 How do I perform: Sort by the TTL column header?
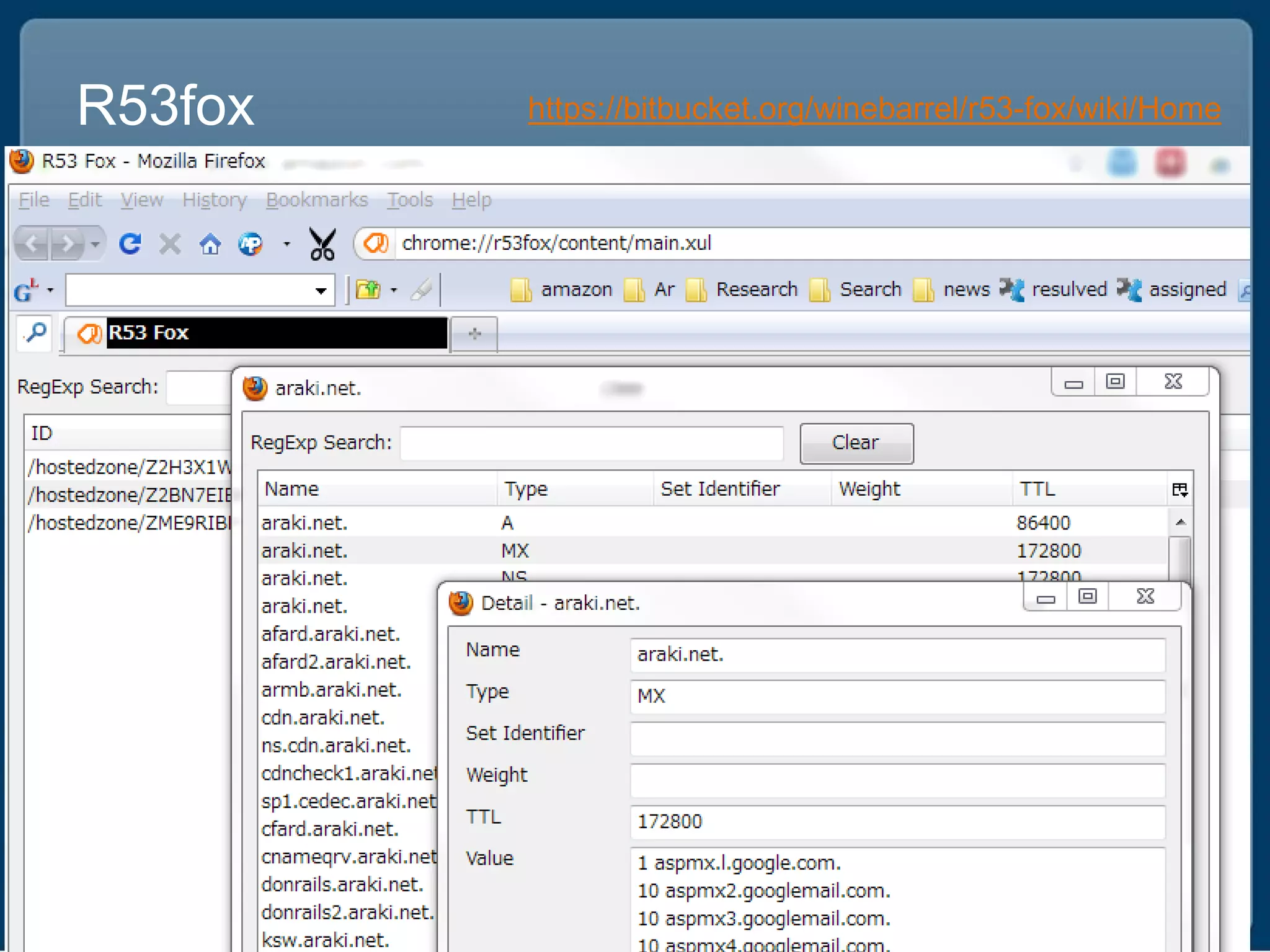coord(1090,489)
